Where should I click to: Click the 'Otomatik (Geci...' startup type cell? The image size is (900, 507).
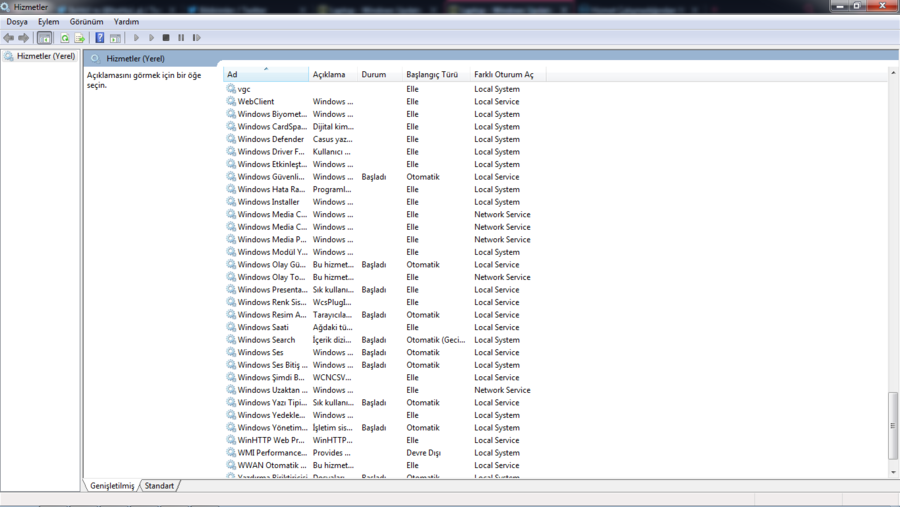click(436, 339)
